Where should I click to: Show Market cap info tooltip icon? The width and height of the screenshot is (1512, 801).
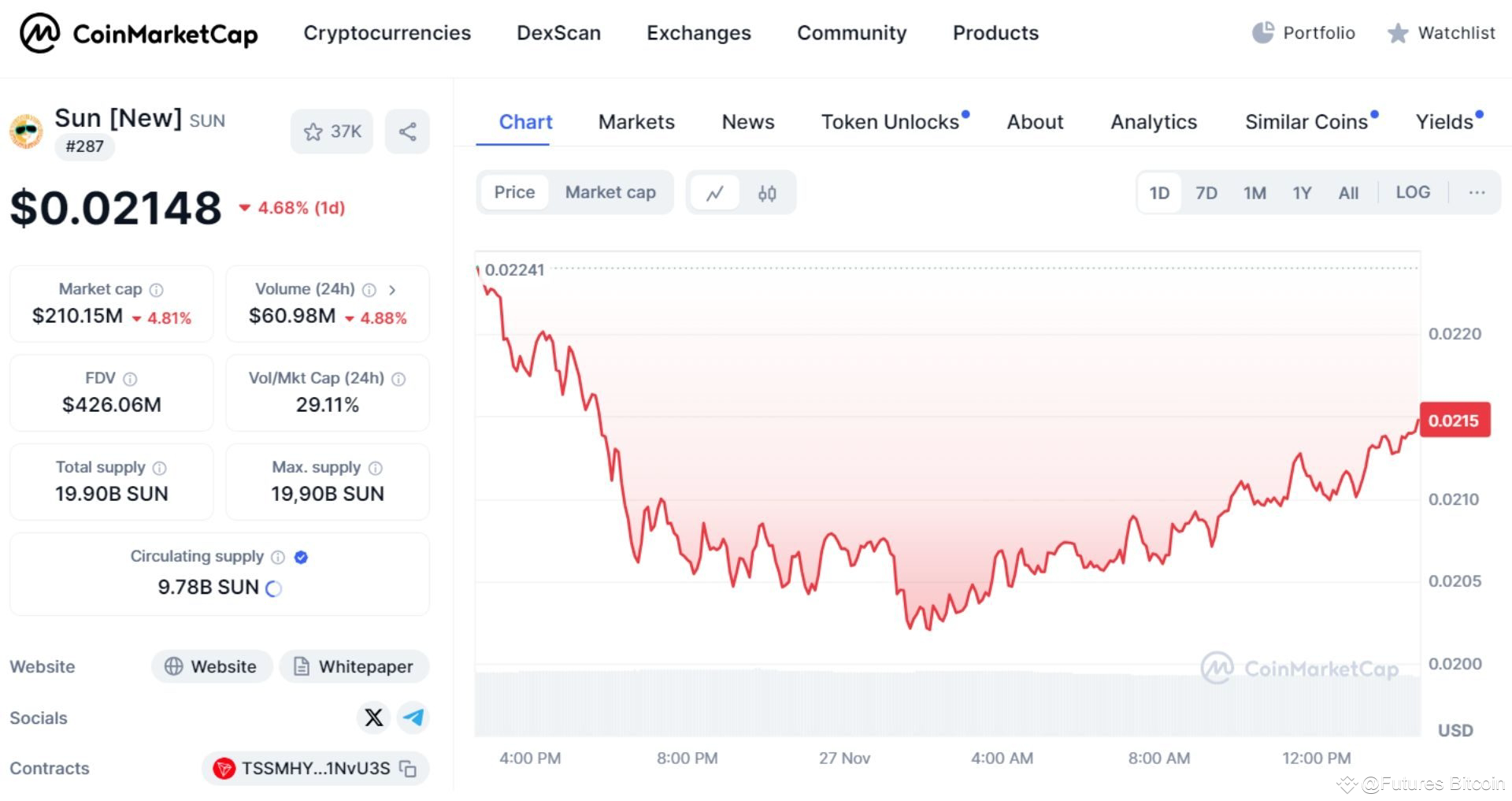tap(157, 290)
